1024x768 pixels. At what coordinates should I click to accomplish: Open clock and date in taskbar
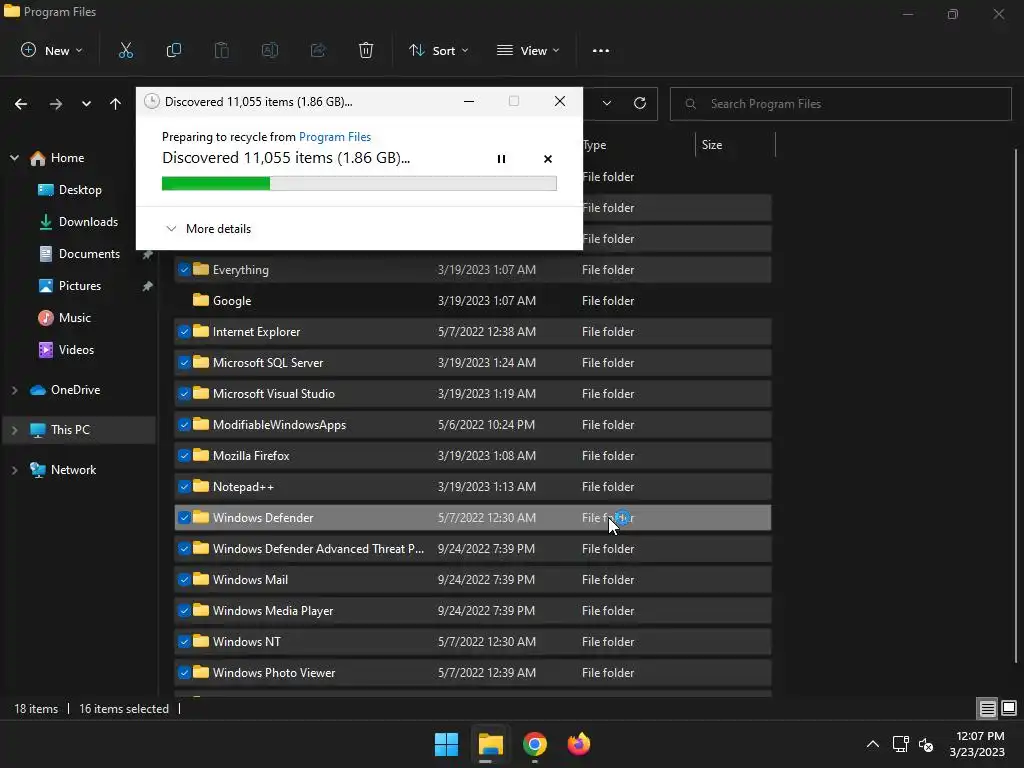click(977, 744)
